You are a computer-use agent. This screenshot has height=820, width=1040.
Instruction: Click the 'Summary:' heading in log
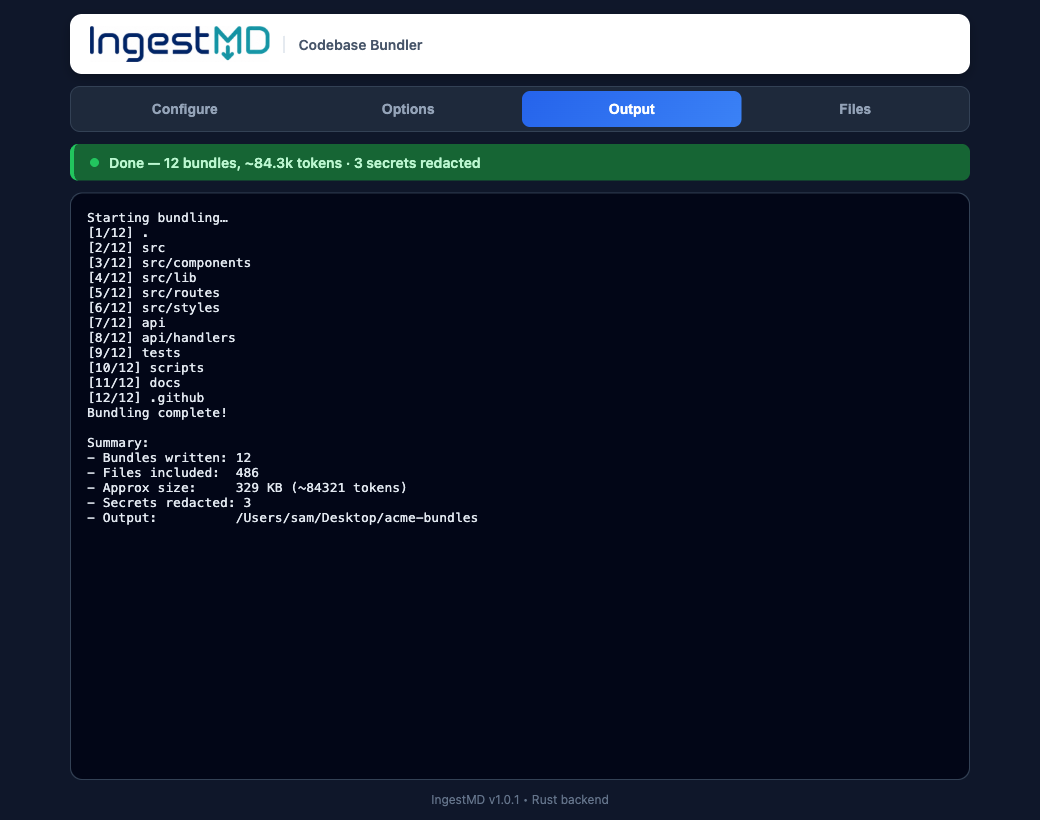[x=118, y=443]
